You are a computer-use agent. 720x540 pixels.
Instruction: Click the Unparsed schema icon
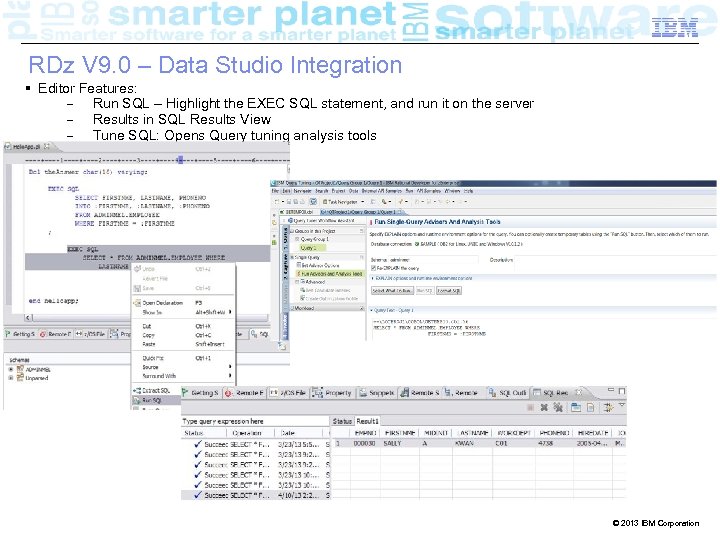pyautogui.click(x=20, y=378)
